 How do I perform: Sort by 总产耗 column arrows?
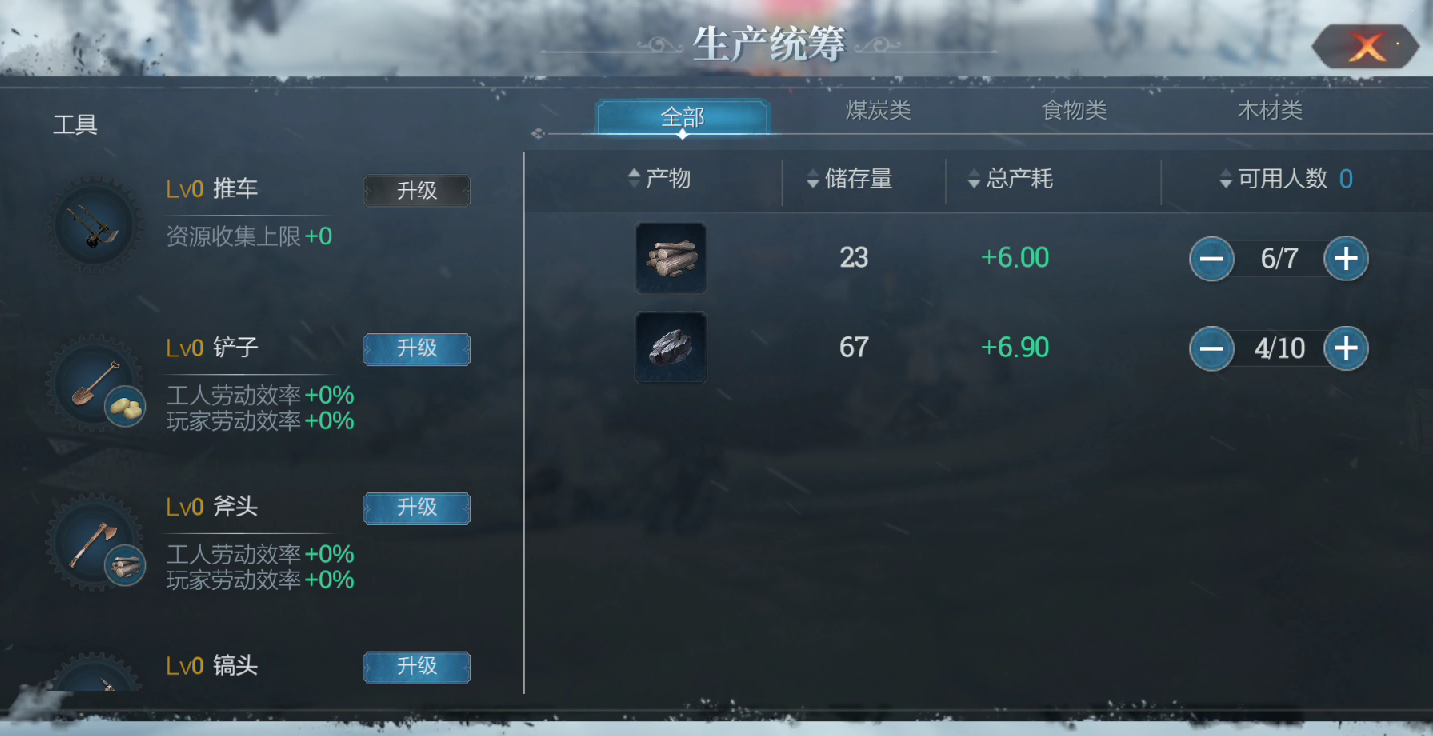tap(974, 179)
